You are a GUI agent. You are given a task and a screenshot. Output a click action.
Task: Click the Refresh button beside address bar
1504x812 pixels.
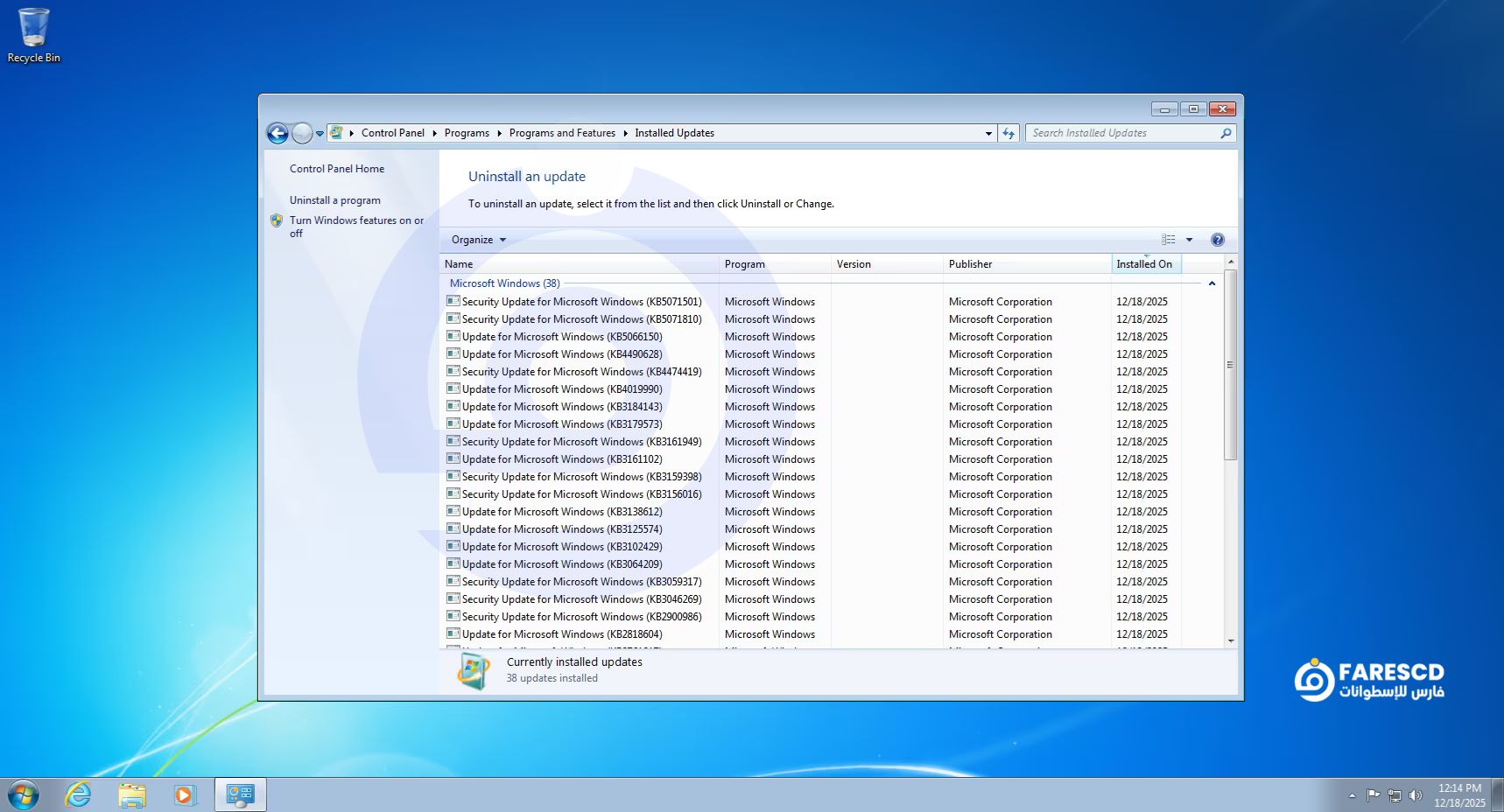tap(1009, 133)
